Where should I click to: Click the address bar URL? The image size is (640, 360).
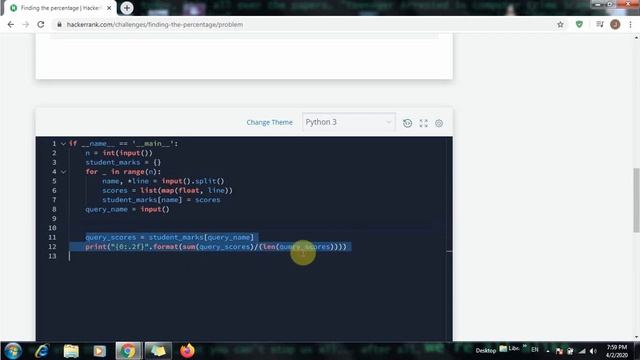pos(155,24)
